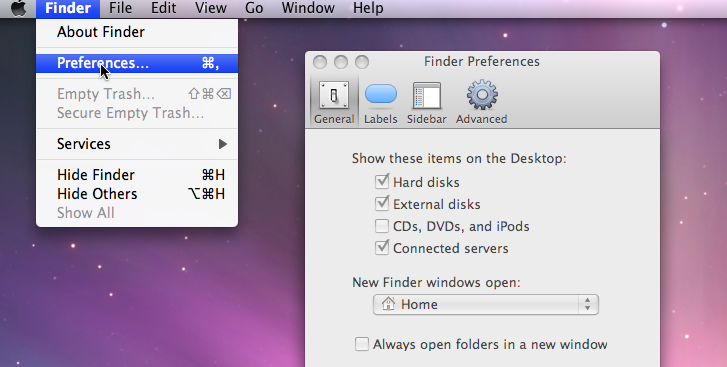Open the Apple menu icon
The width and height of the screenshot is (727, 367).
point(19,8)
